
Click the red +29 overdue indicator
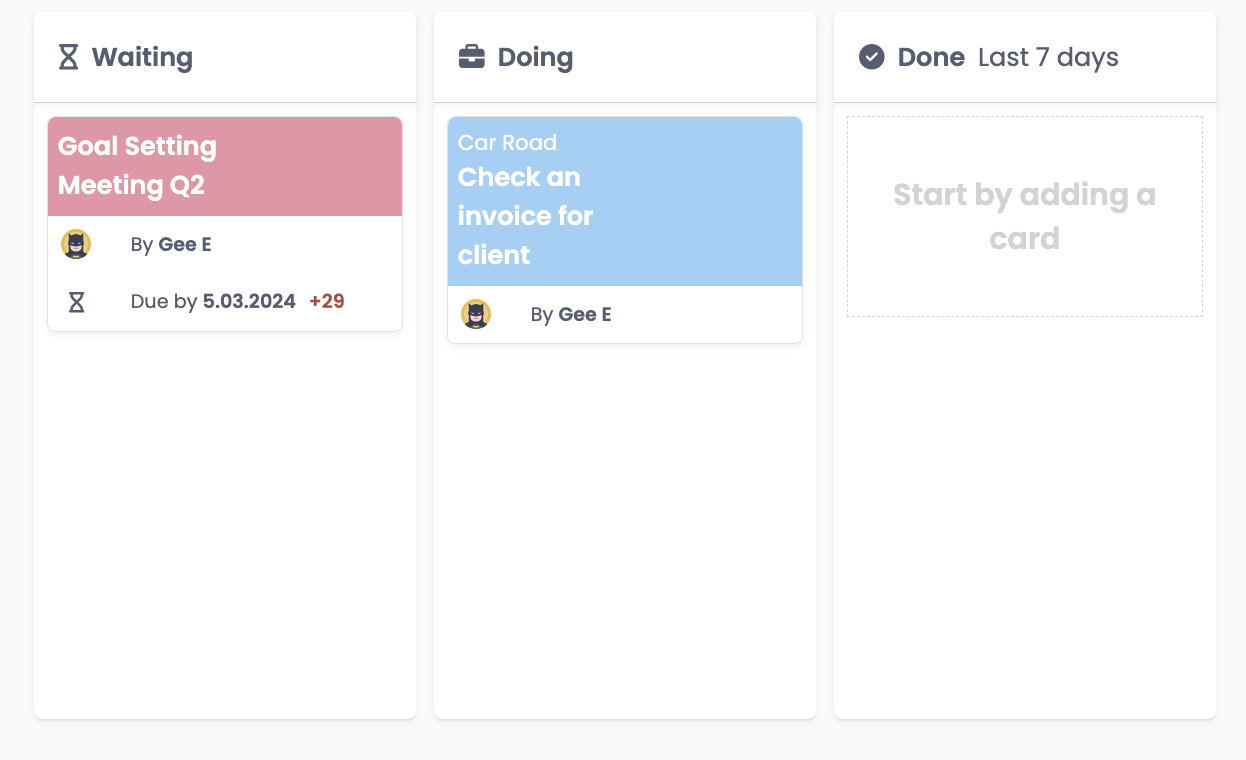tap(327, 301)
